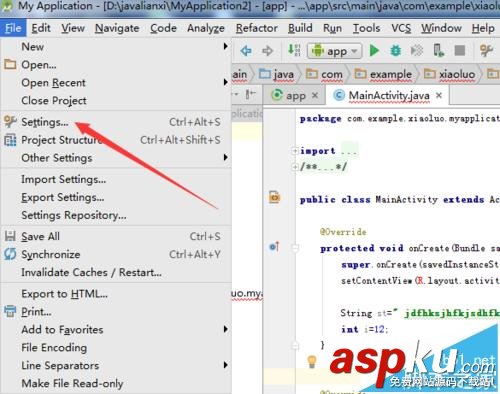Click the Save All floppy icon
Image resolution: width=500 pixels, height=394 pixels.
point(10,236)
